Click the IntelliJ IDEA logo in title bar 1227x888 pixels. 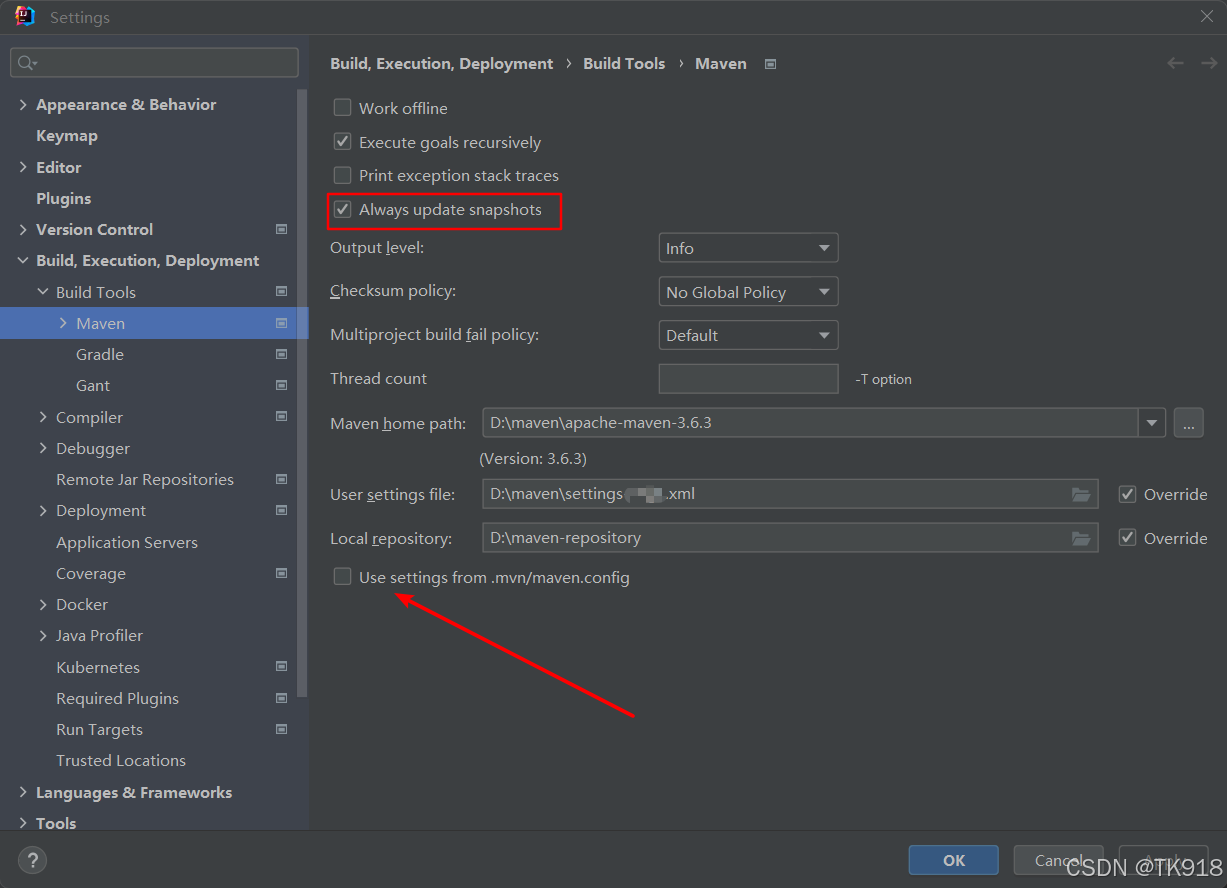coord(25,16)
